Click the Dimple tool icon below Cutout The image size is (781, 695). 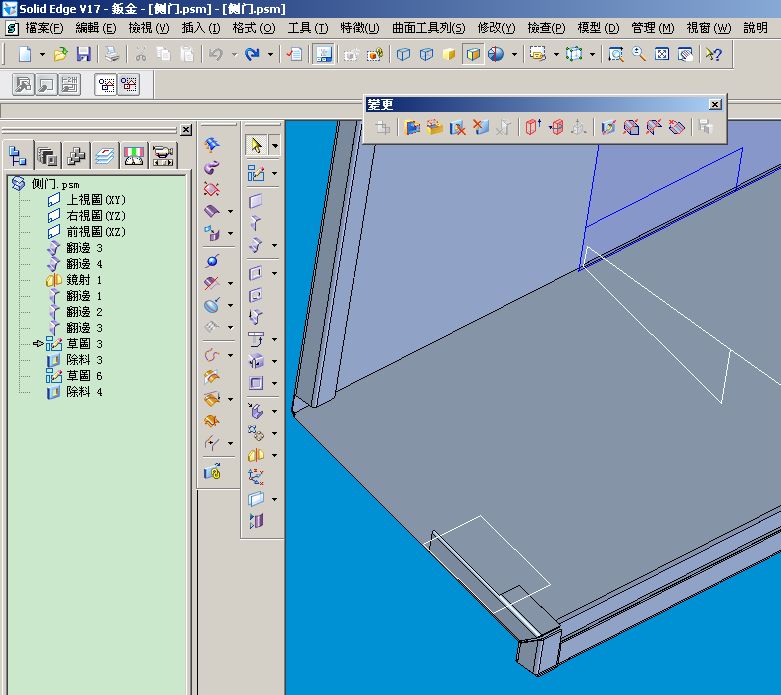click(x=256, y=295)
